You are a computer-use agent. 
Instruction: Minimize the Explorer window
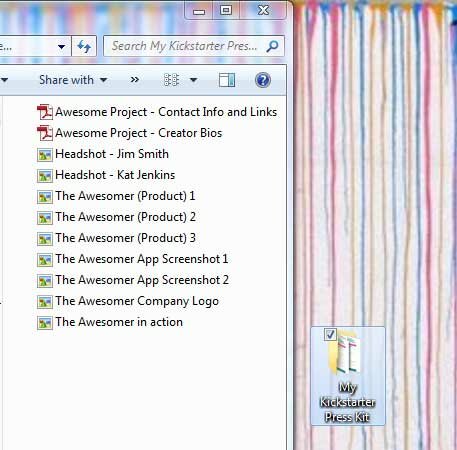[x=199, y=11]
